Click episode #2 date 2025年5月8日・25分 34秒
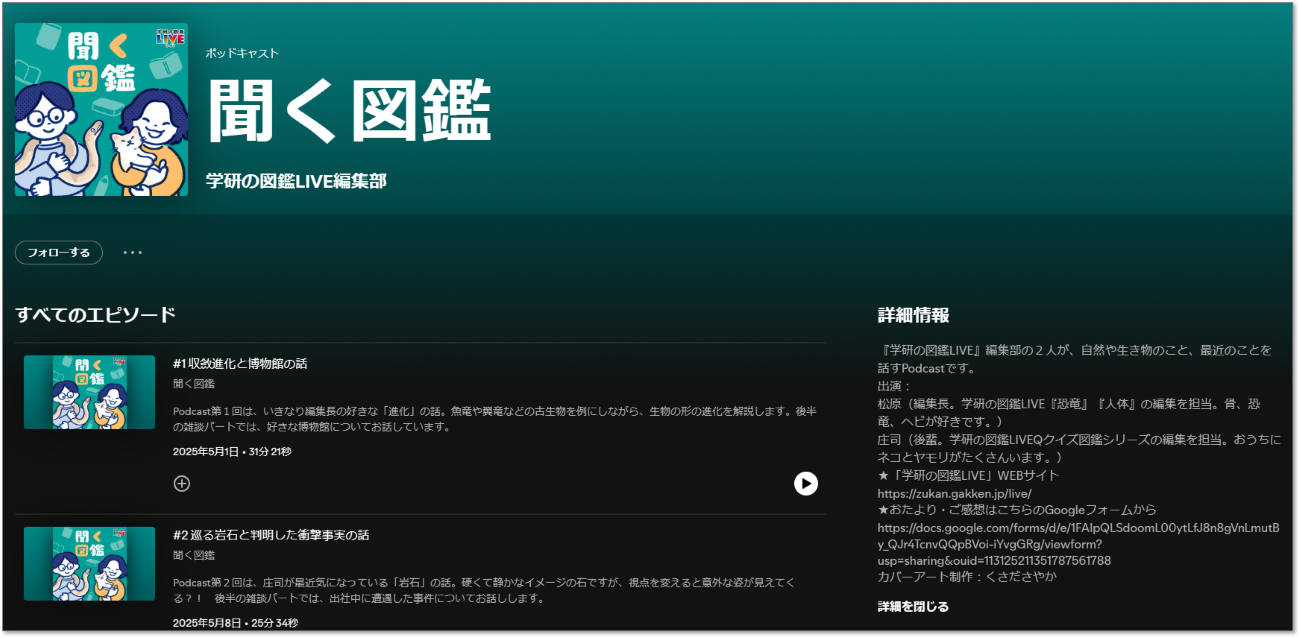 (235, 623)
